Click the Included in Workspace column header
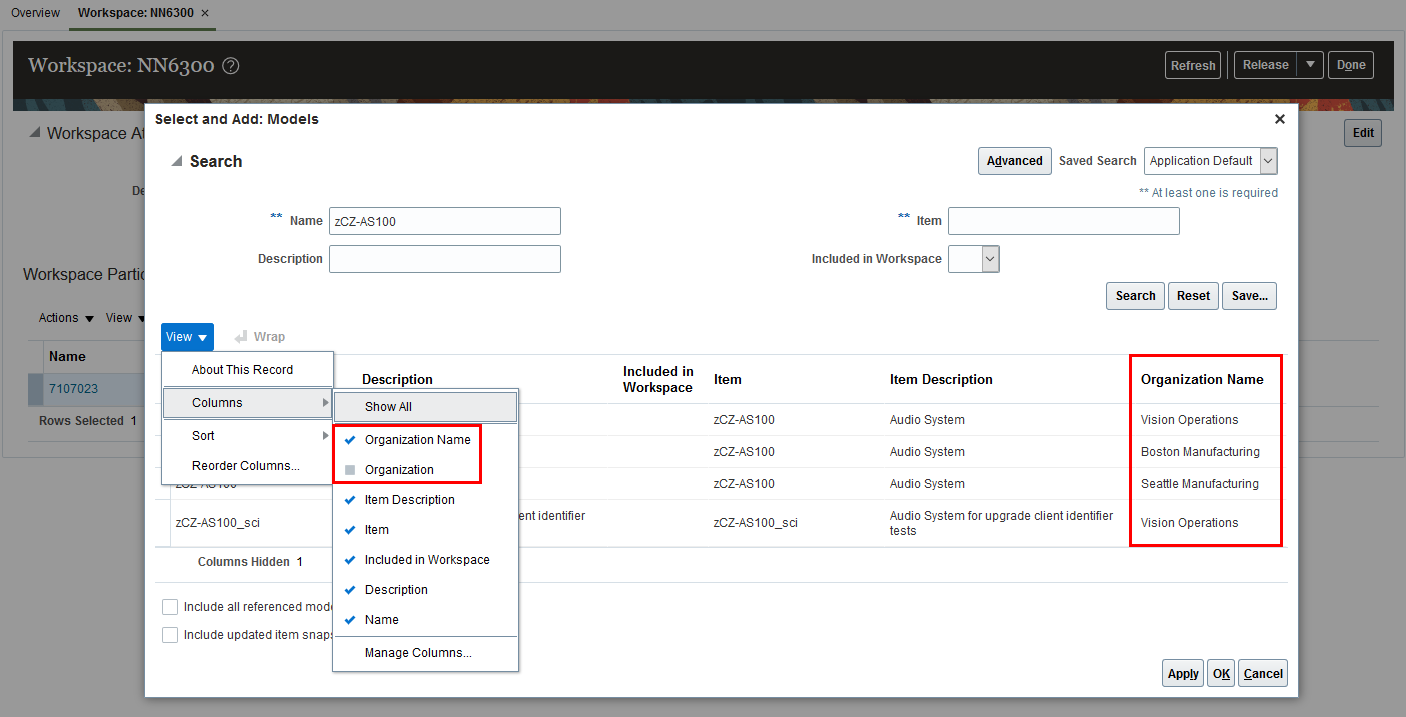Viewport: 1406px width, 717px height. (x=658, y=380)
